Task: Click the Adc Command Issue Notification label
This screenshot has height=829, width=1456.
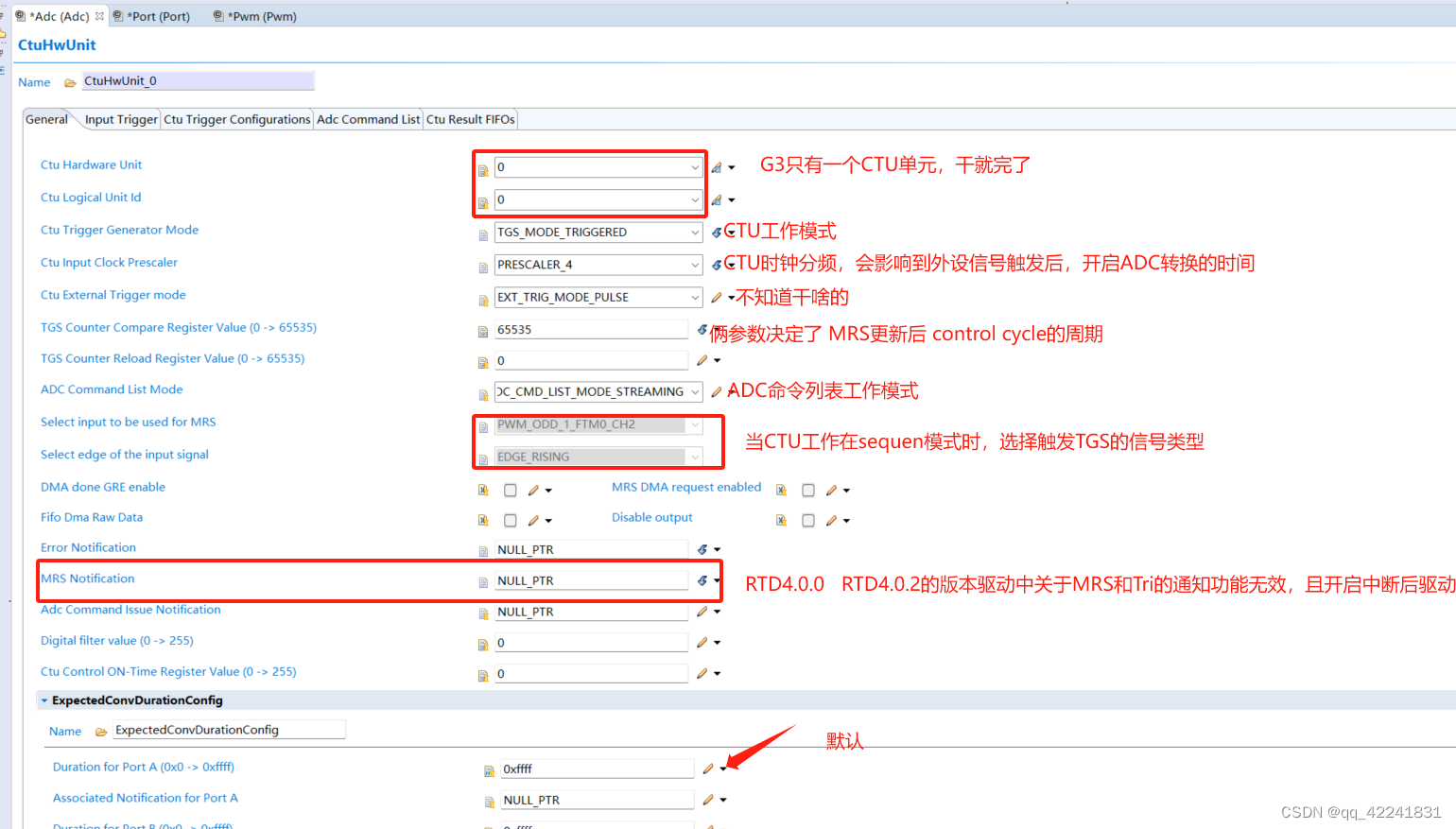Action: click(x=130, y=610)
